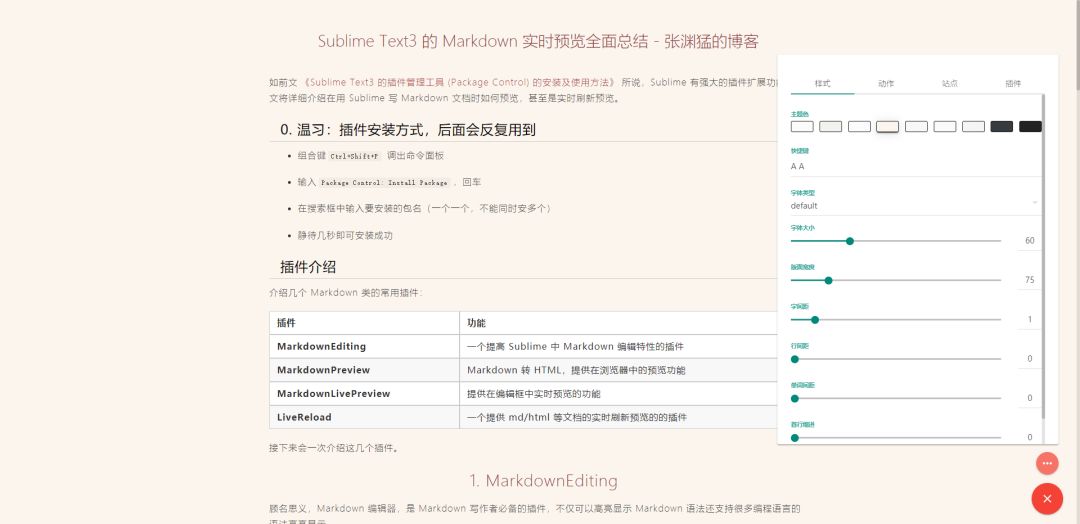The width and height of the screenshot is (1080, 524).
Task: Click the MarkdownPreview table cell
Action: (364, 370)
